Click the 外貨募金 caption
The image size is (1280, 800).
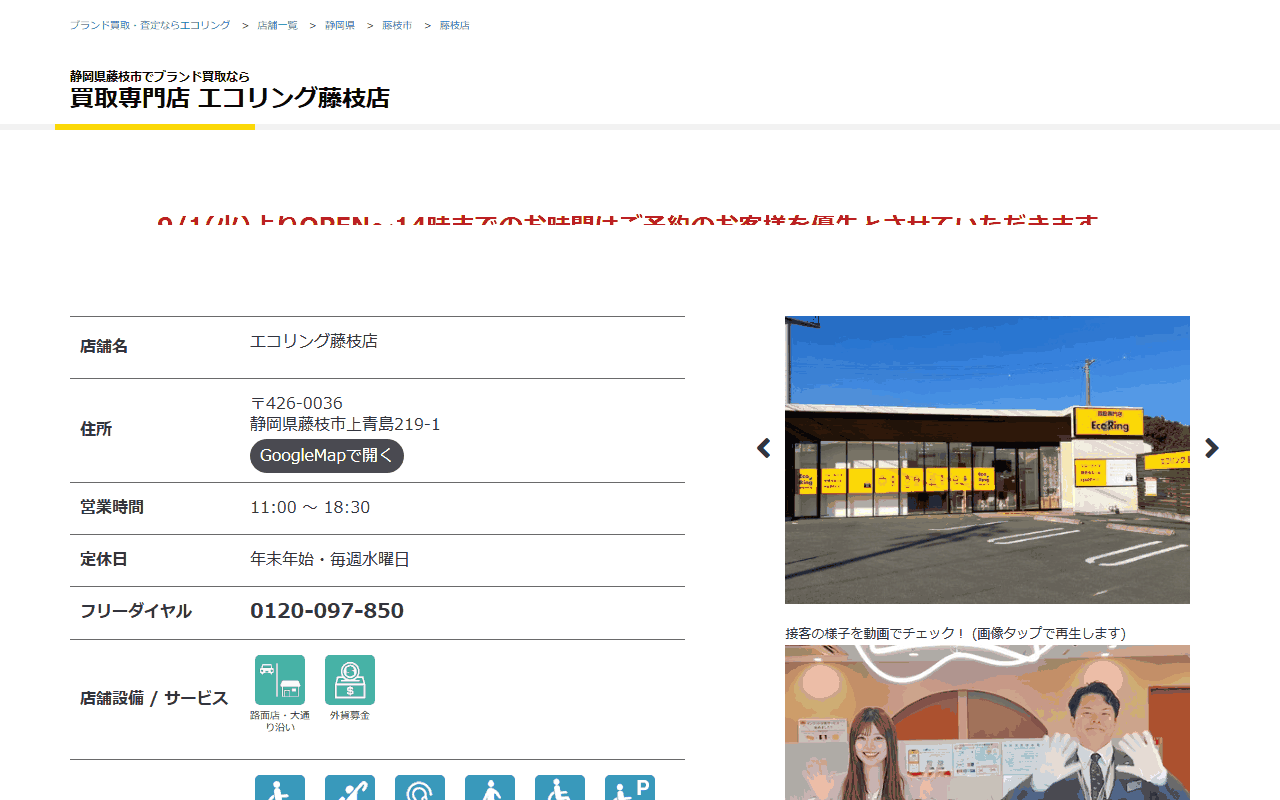point(350,715)
